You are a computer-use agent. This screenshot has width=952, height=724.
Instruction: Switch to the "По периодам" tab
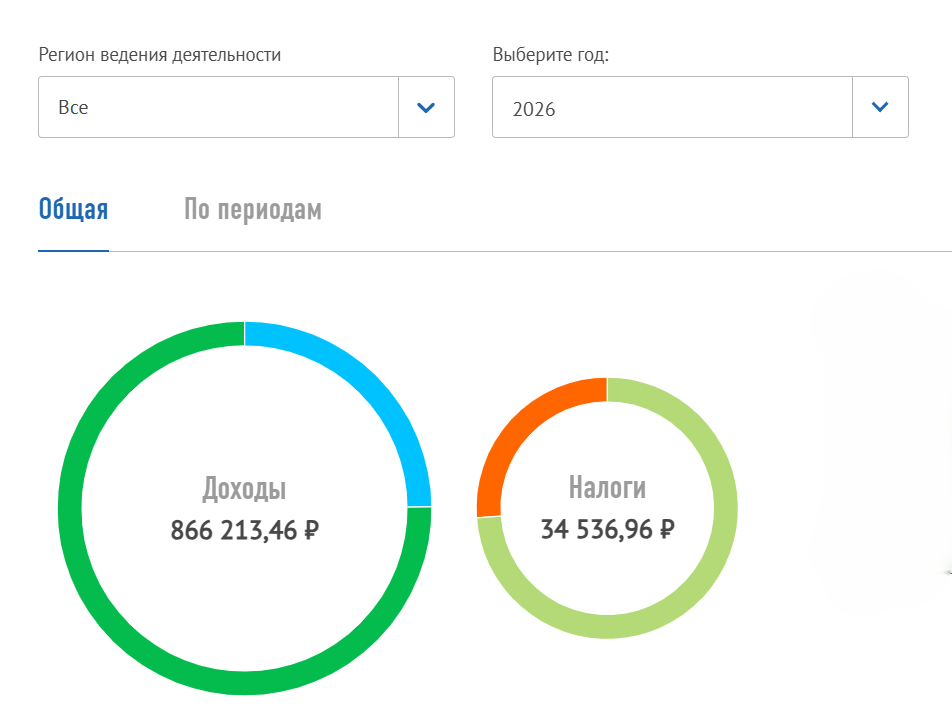click(x=252, y=210)
